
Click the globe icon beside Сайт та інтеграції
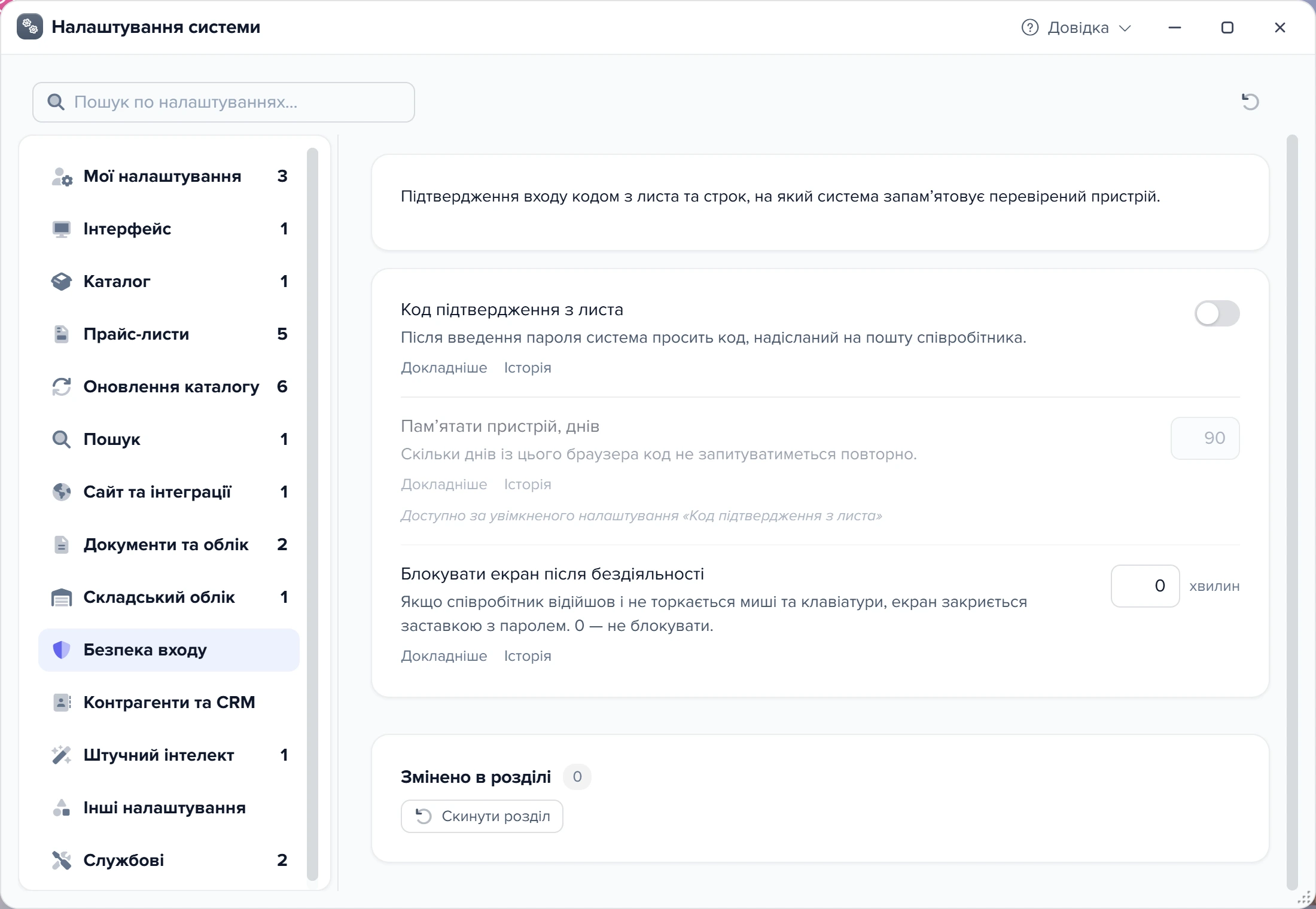tap(62, 492)
